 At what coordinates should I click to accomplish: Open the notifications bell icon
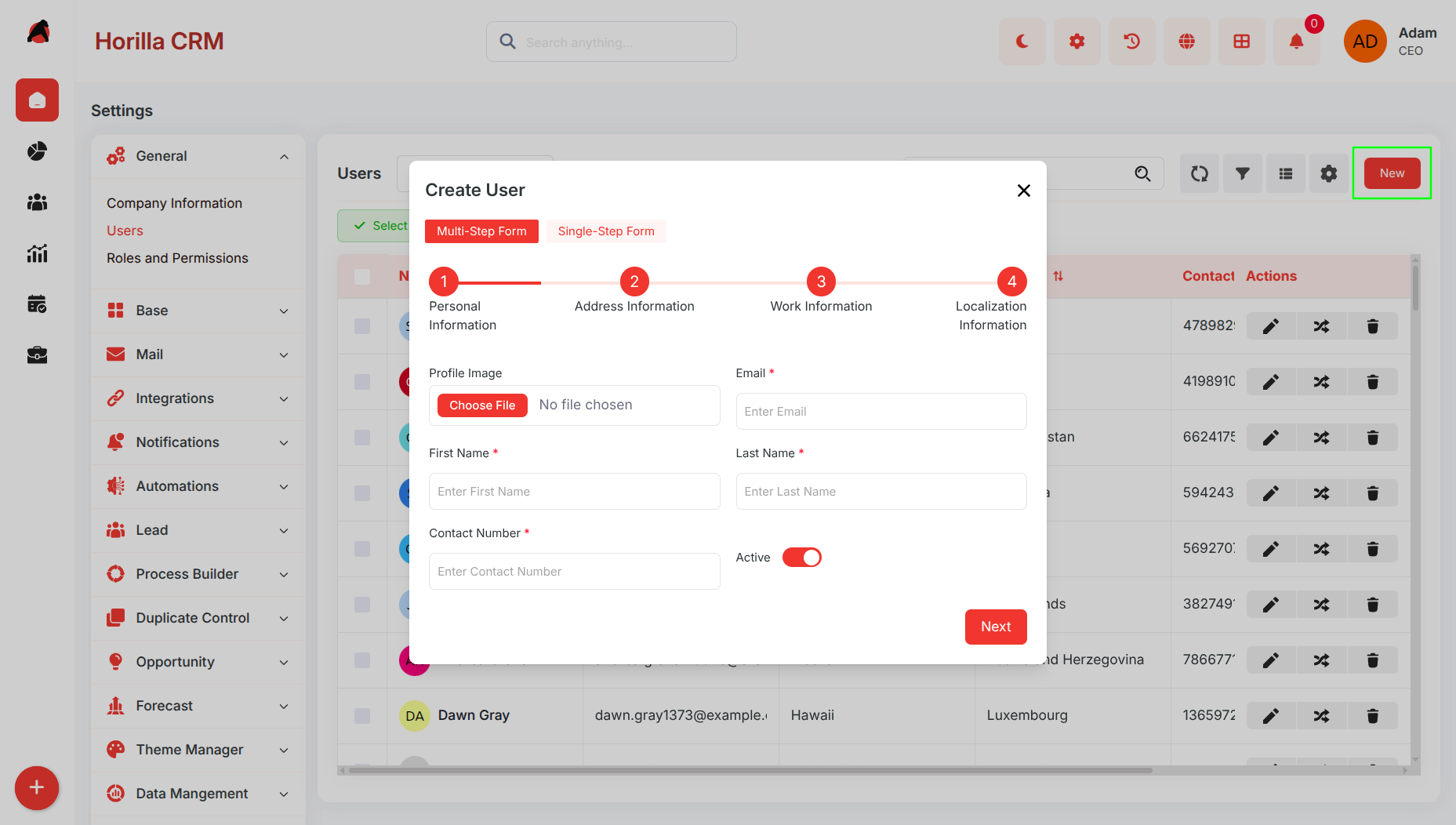[x=1296, y=42]
